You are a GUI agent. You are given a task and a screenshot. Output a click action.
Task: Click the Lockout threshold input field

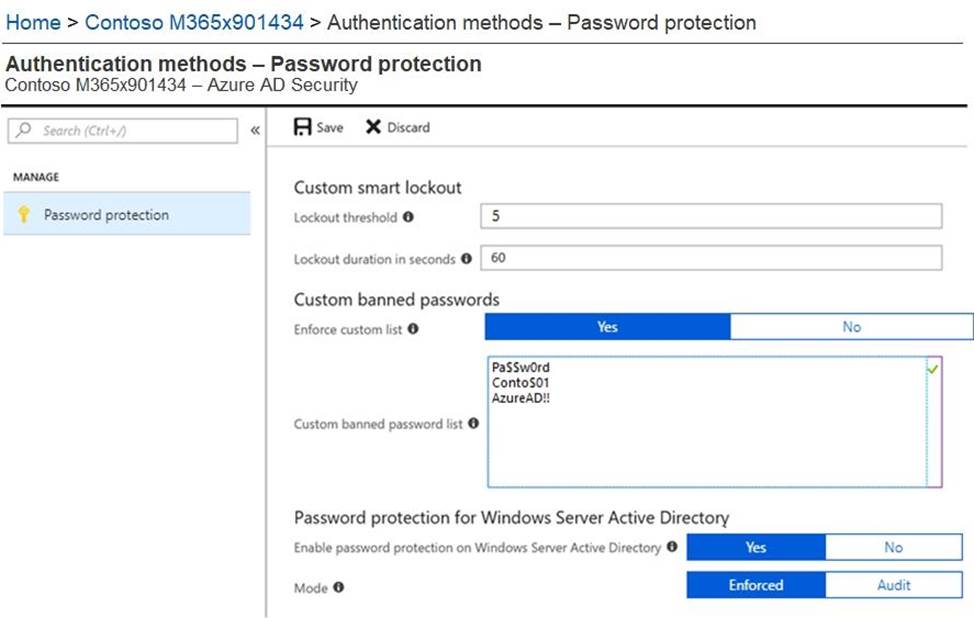(x=711, y=216)
